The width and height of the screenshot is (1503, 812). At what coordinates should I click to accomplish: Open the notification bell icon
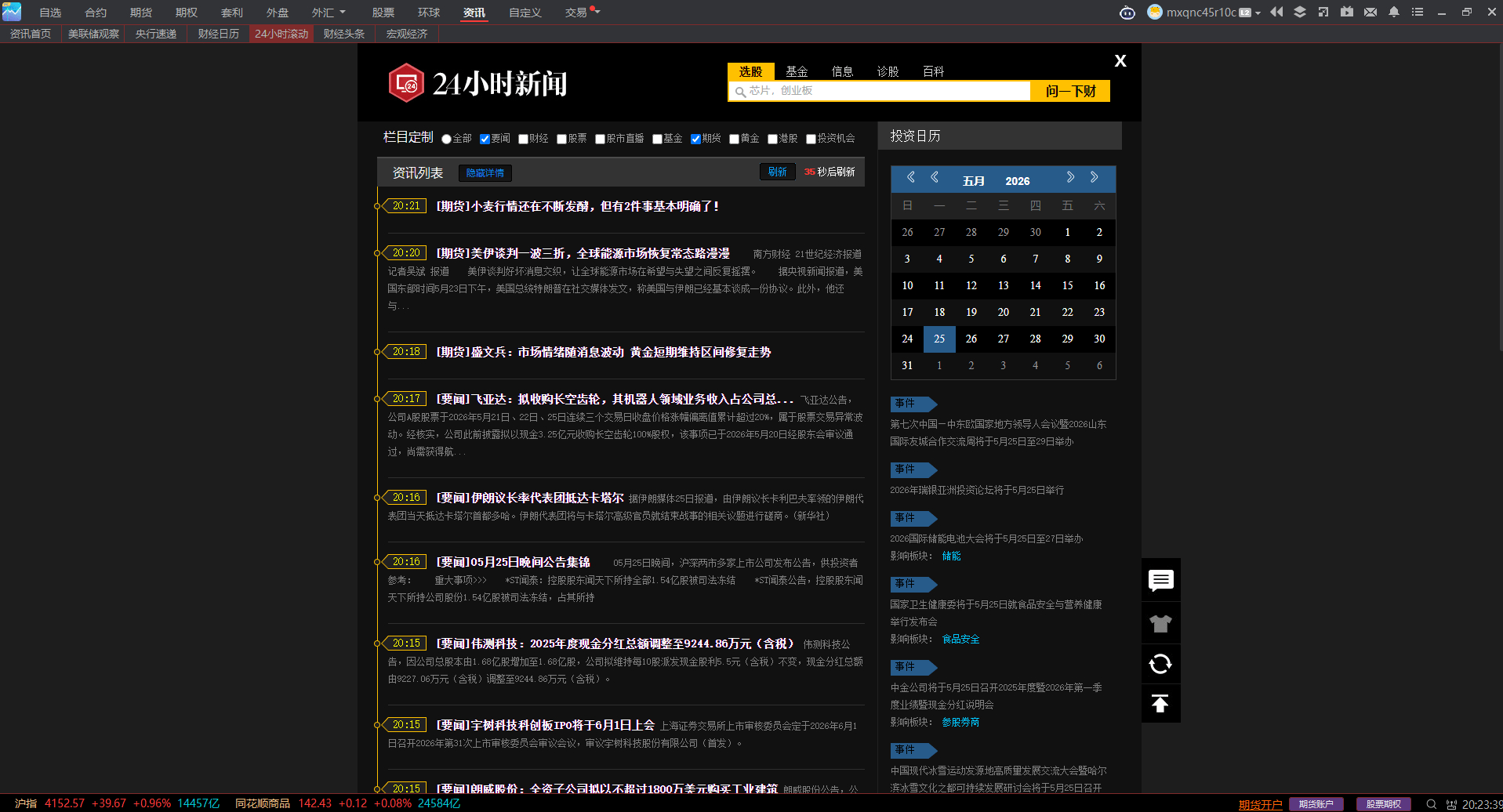1394,12
